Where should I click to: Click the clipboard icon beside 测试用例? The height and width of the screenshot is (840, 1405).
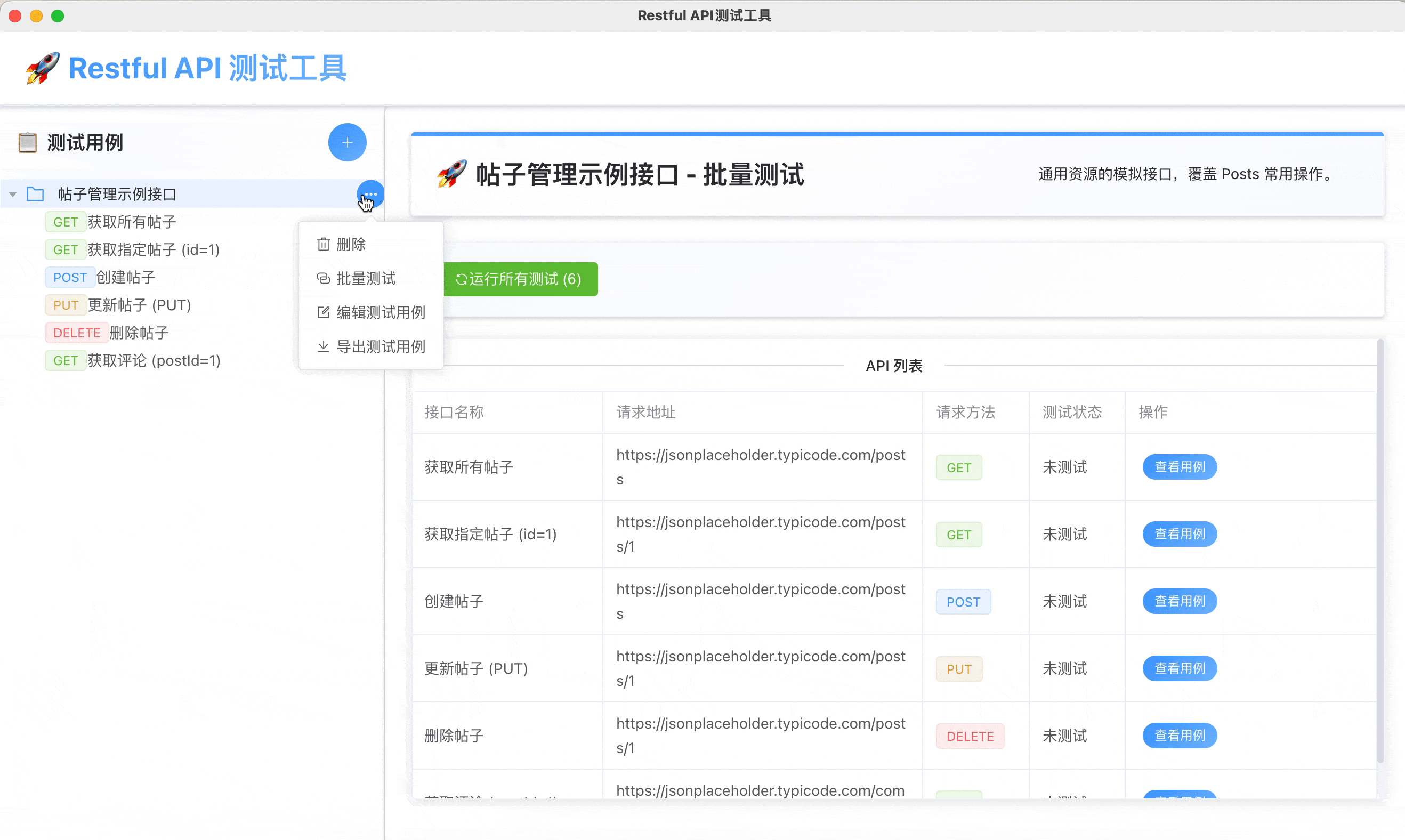(x=27, y=142)
